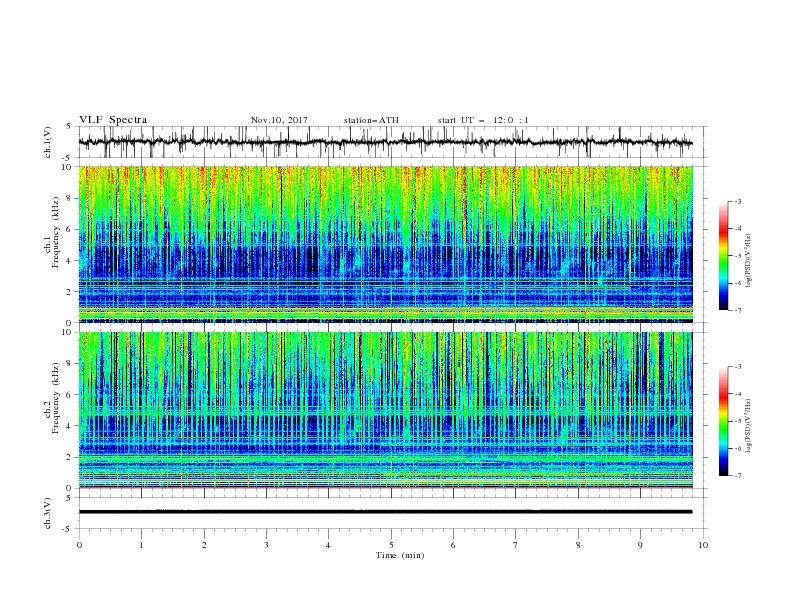
Task: Click the "5" tick on ch.1(V) axis
Action: point(70,127)
